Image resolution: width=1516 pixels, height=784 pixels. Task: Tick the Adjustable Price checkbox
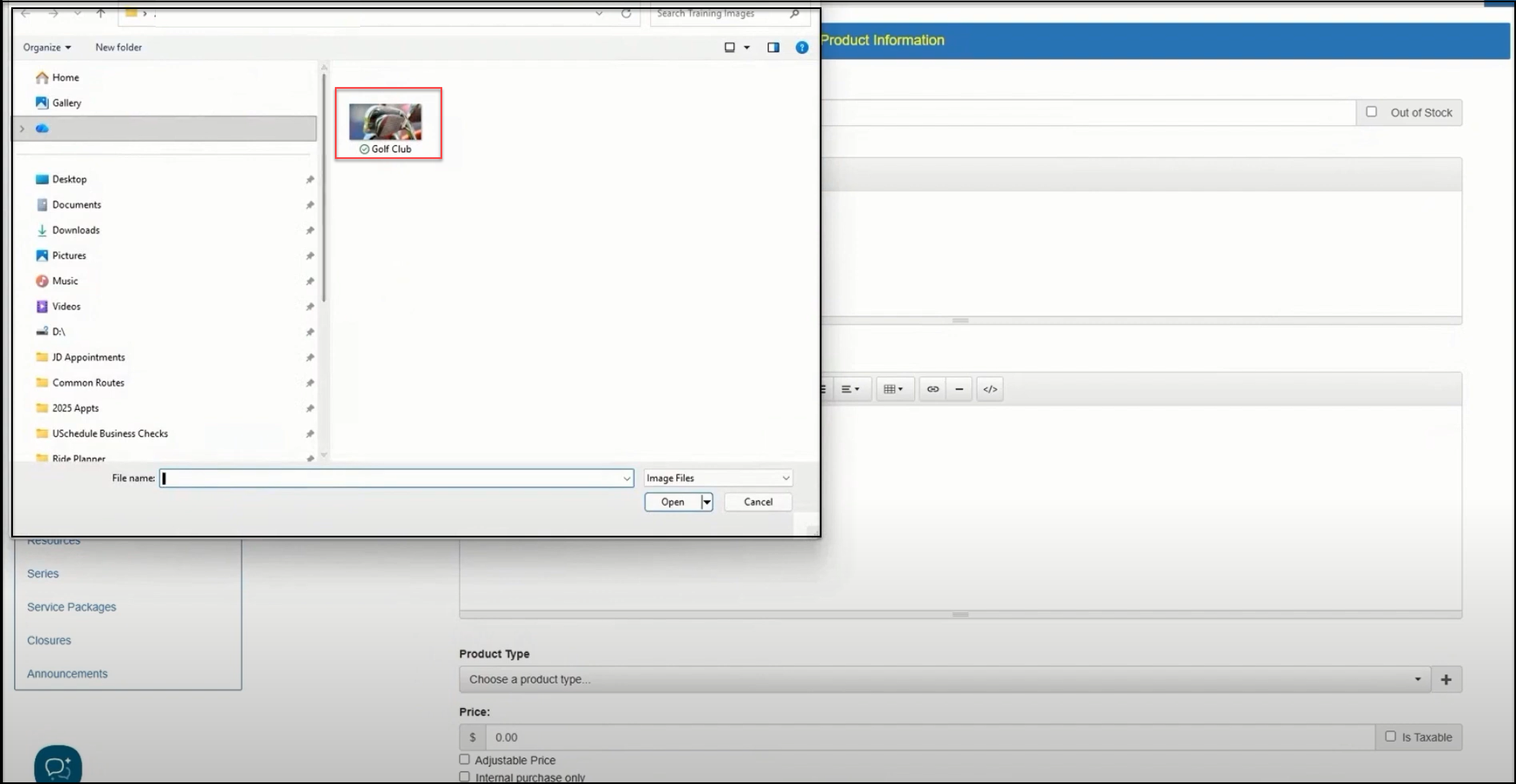(x=464, y=759)
